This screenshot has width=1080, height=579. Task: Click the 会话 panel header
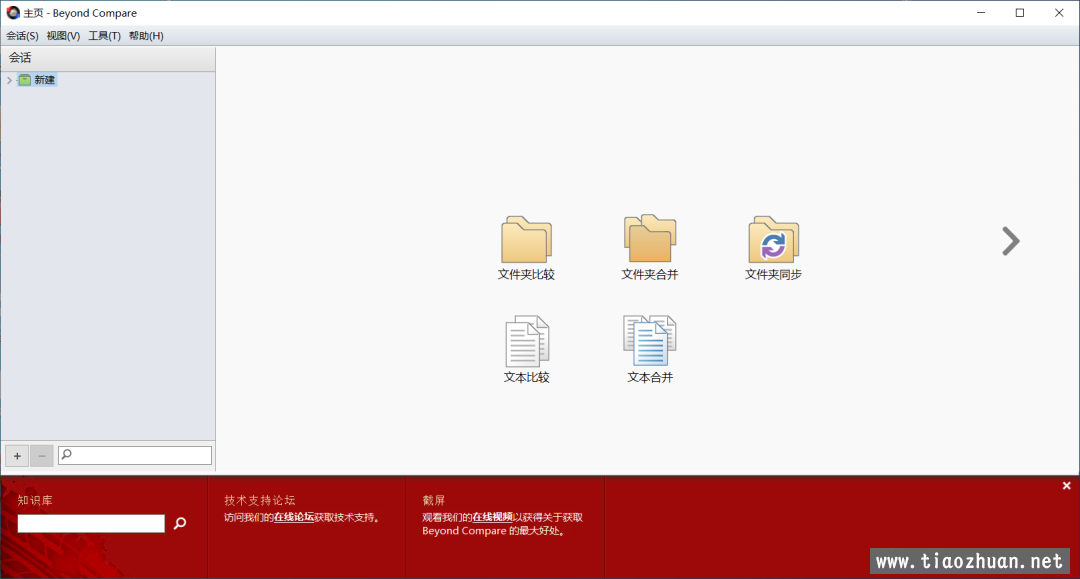pyautogui.click(x=108, y=58)
